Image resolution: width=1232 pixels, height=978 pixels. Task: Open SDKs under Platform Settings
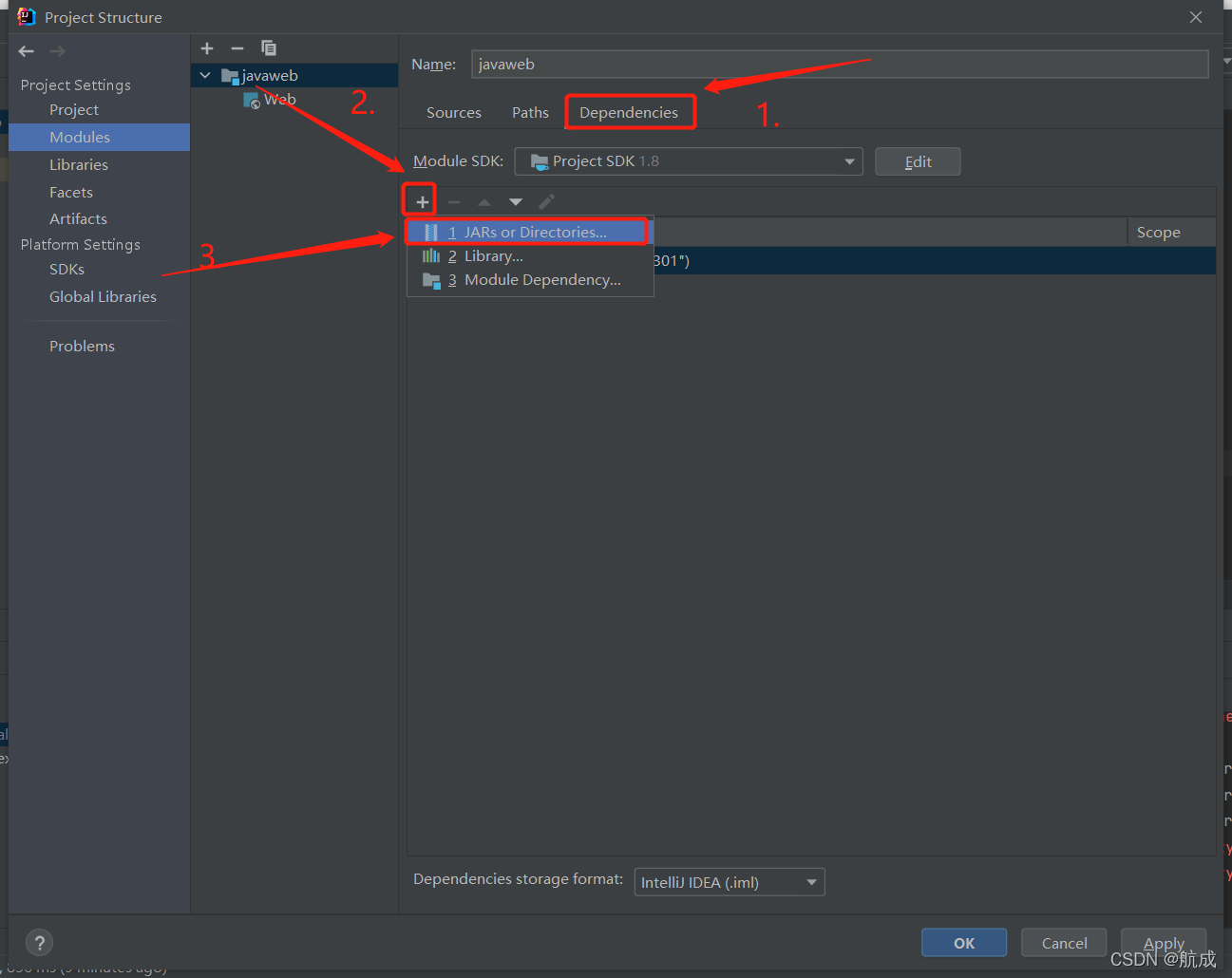point(66,270)
